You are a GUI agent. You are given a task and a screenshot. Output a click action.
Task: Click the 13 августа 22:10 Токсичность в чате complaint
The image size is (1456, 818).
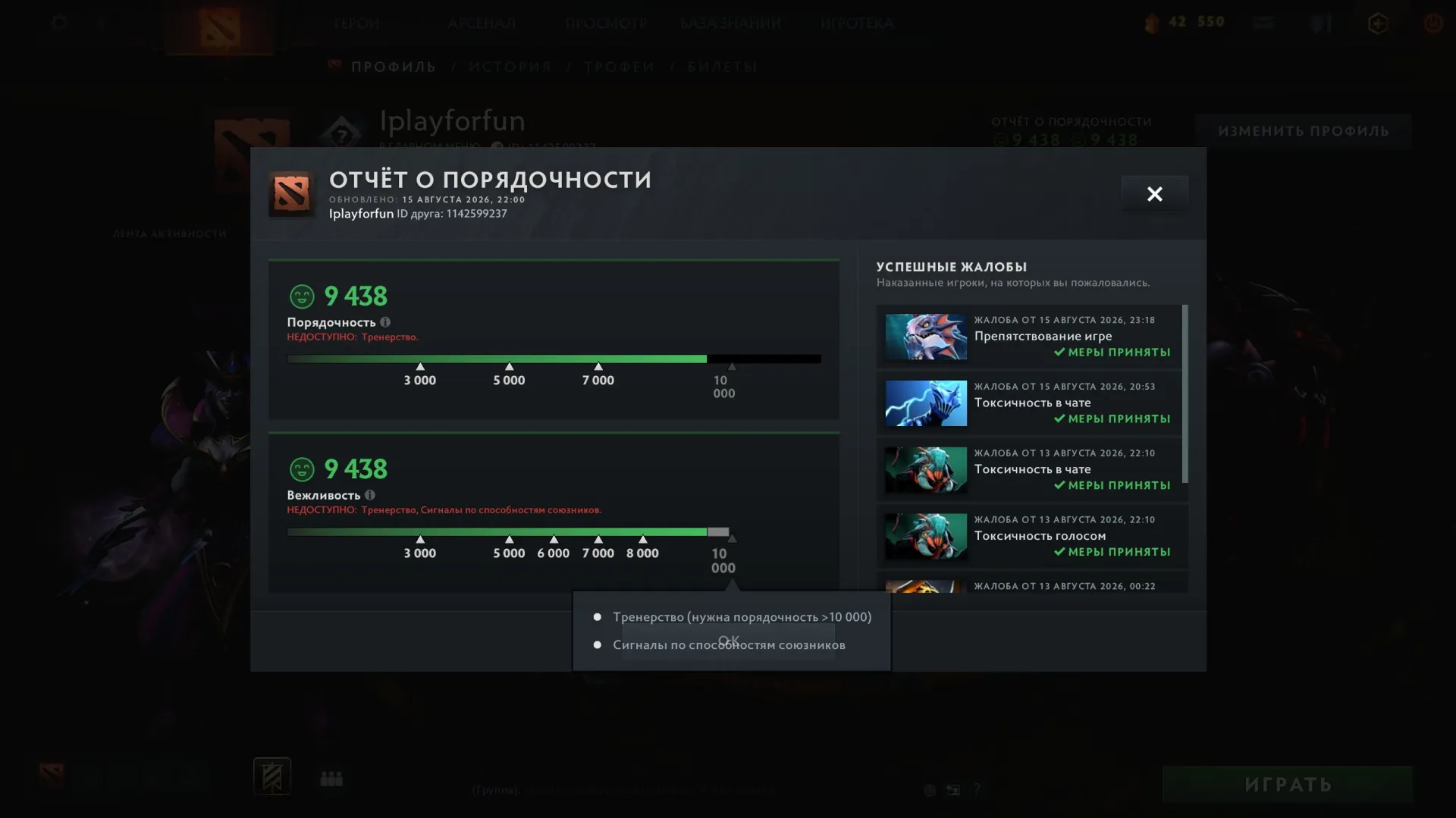(x=1029, y=470)
